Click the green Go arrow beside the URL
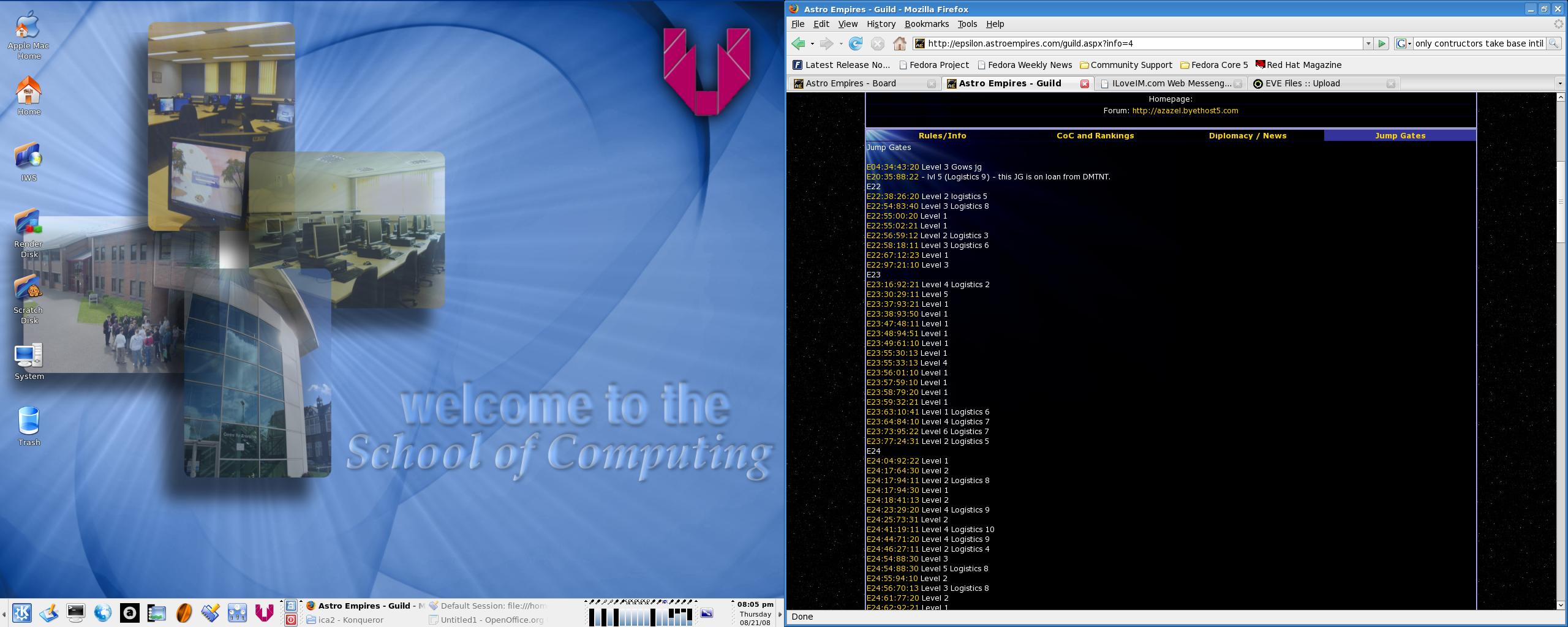 coord(1382,43)
